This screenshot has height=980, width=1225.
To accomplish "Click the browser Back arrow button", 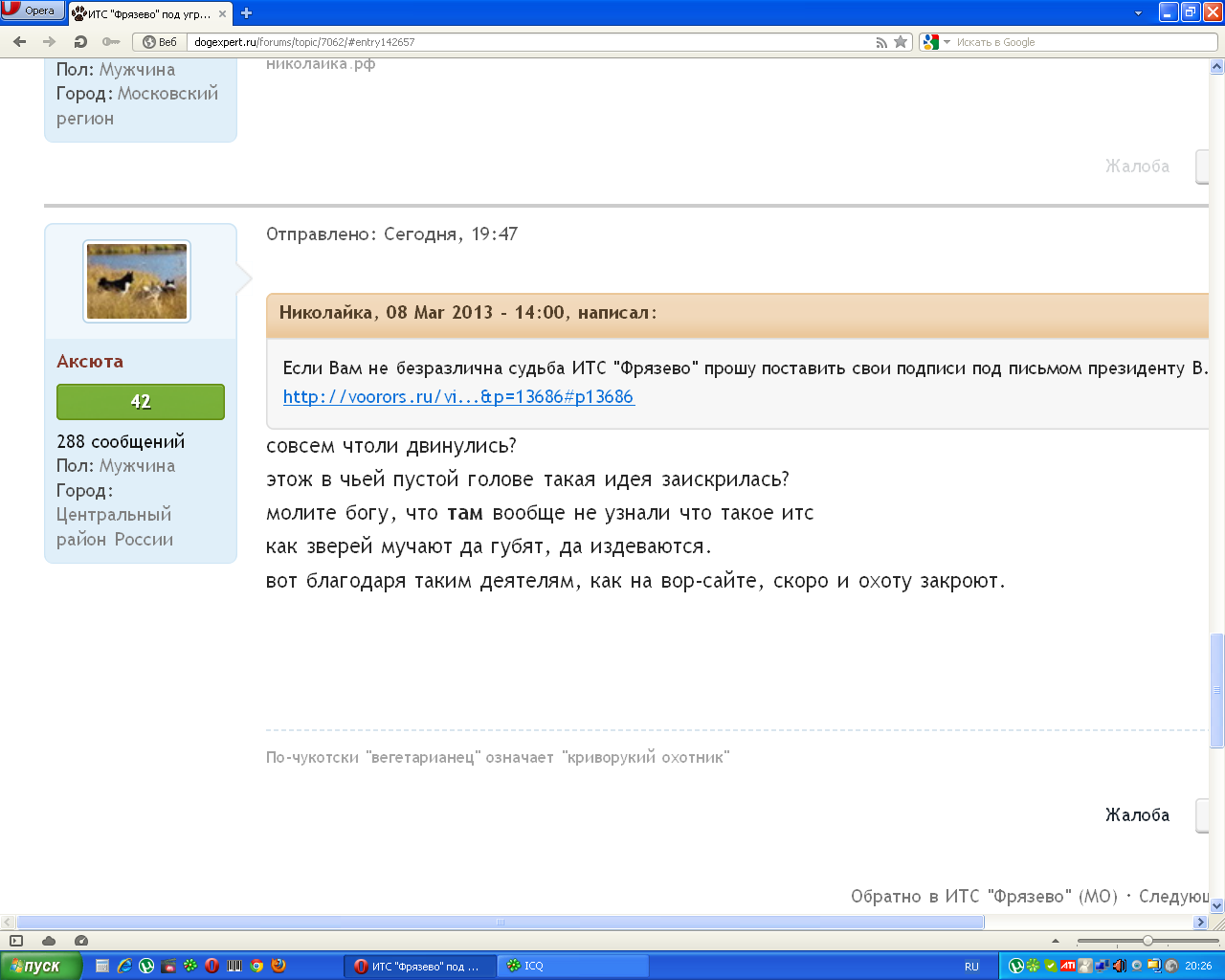I will [x=19, y=42].
